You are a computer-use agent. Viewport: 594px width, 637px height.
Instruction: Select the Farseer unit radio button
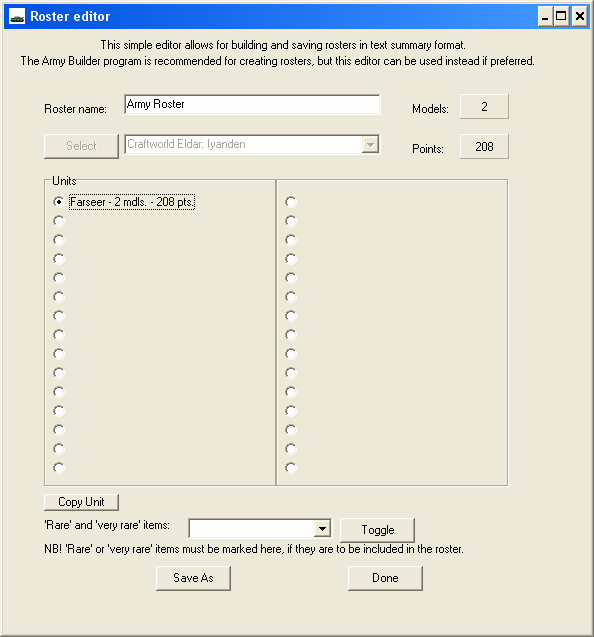tap(59, 202)
